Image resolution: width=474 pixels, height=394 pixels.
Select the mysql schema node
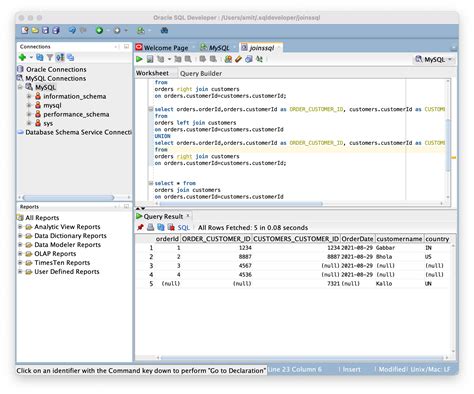tap(52, 105)
